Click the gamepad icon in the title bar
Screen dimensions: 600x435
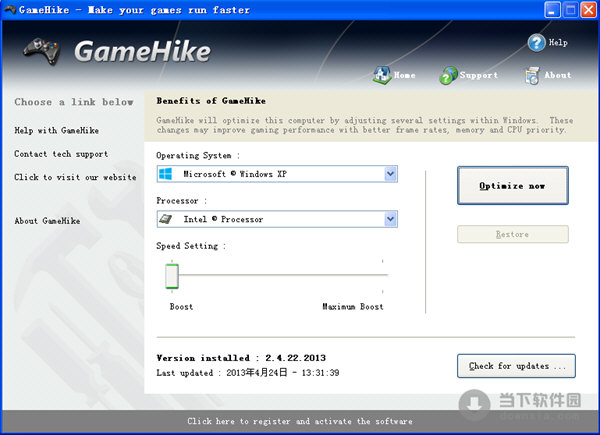9,9
